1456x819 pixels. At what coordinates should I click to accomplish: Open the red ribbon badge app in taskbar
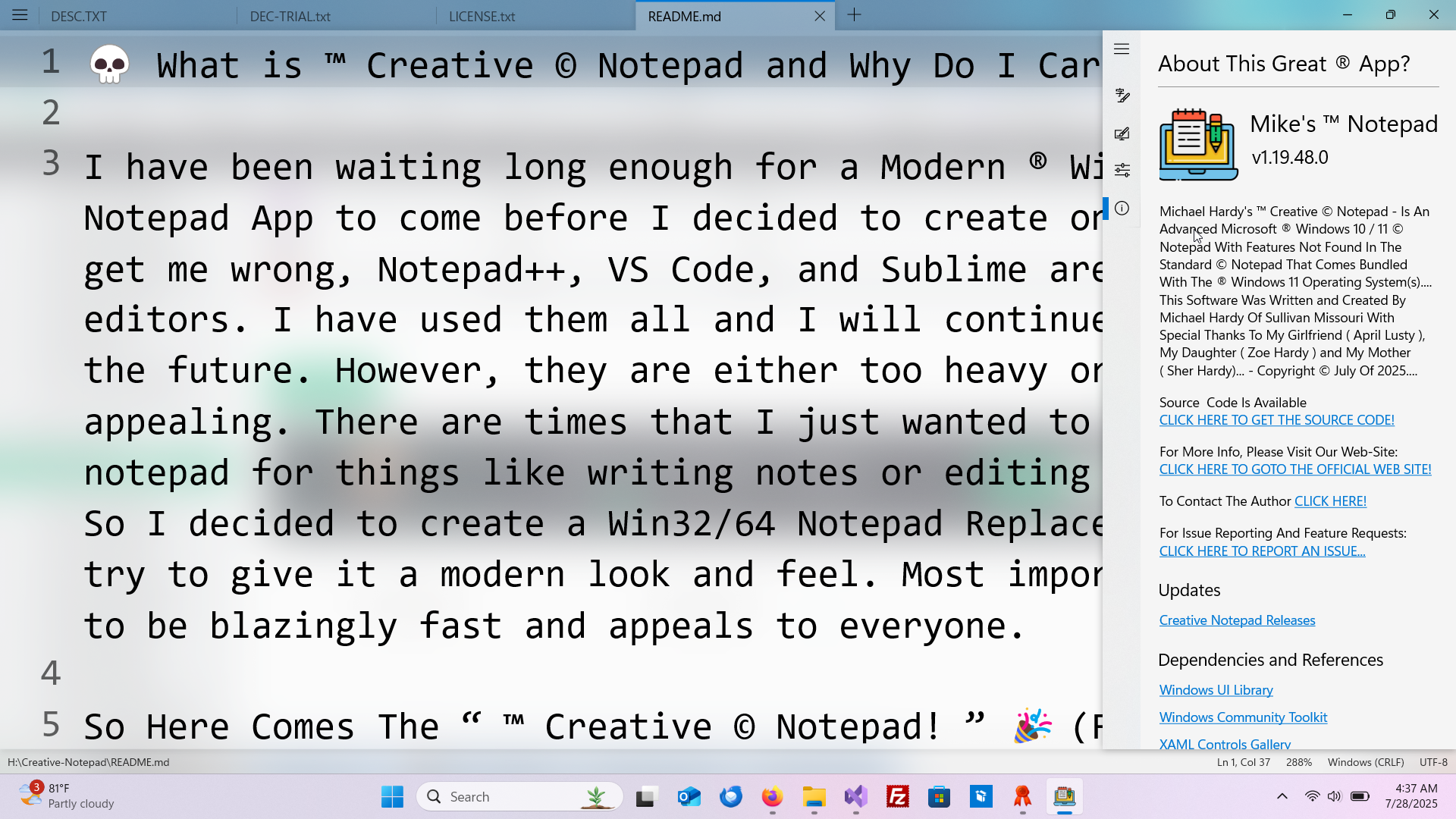pos(1023,797)
